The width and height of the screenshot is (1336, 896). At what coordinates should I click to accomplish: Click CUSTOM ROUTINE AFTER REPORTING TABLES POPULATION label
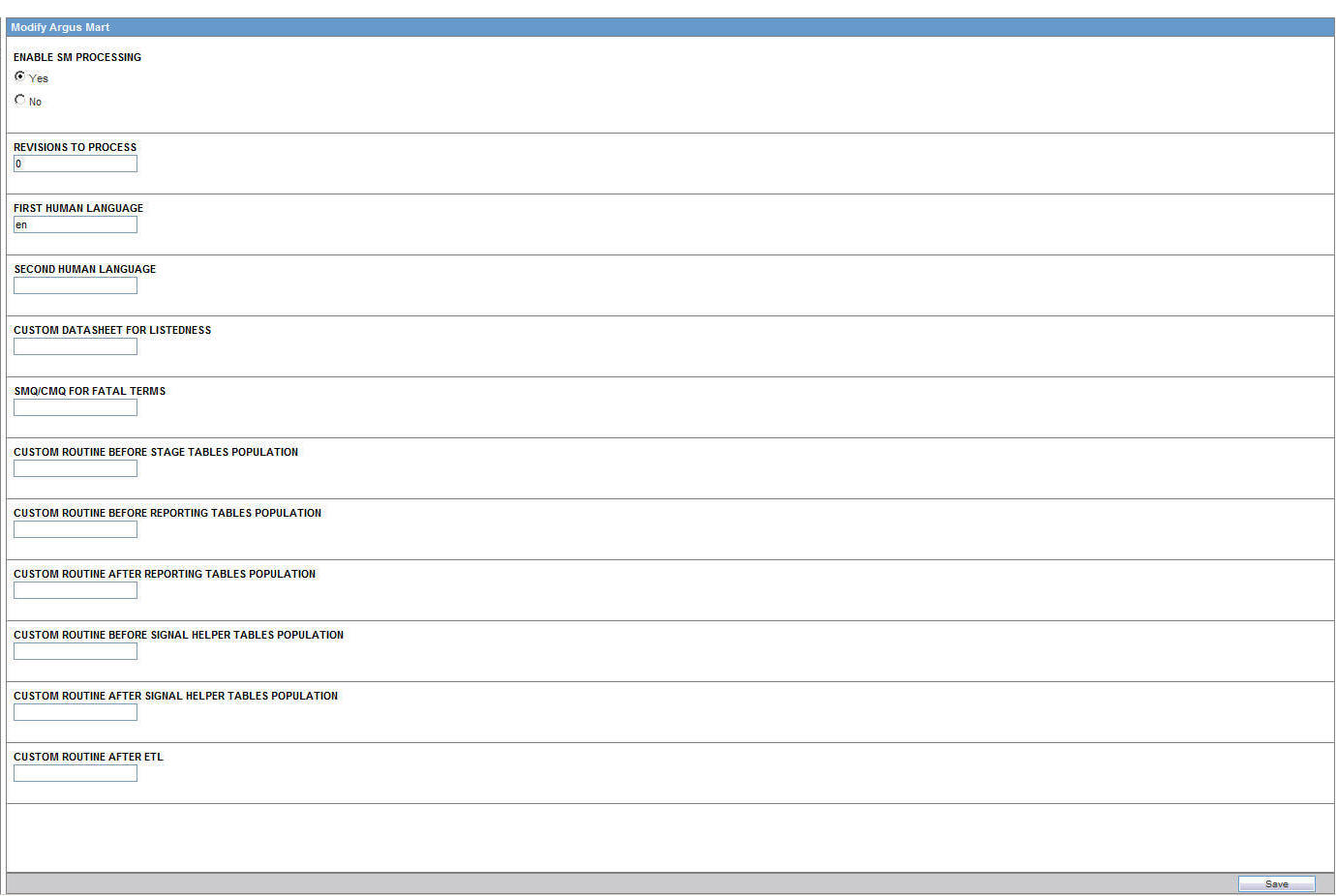point(165,574)
